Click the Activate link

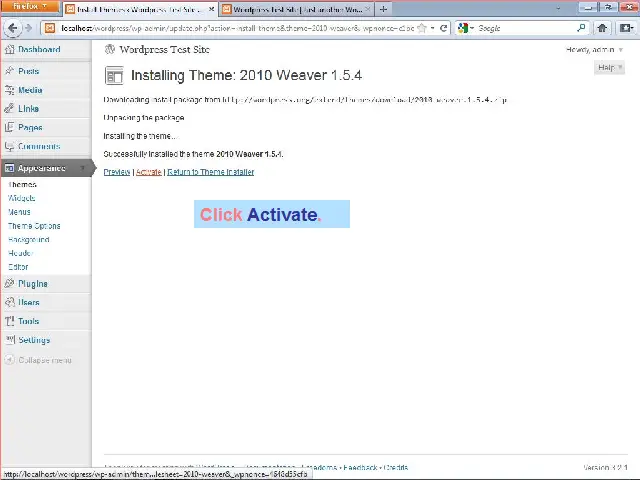point(149,172)
